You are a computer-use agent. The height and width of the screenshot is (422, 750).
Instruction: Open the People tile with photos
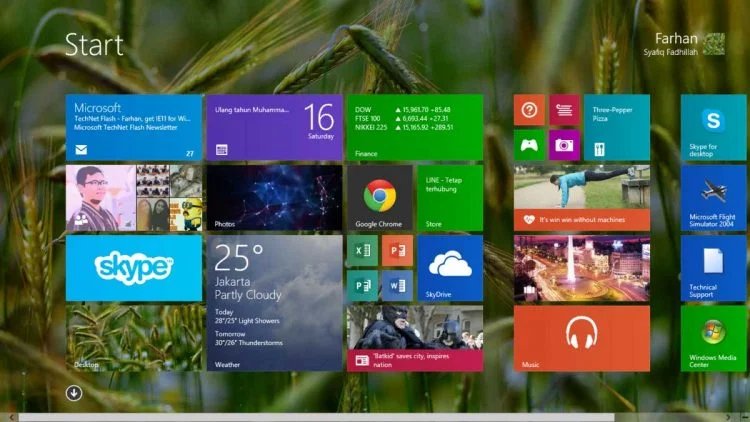click(x=134, y=198)
